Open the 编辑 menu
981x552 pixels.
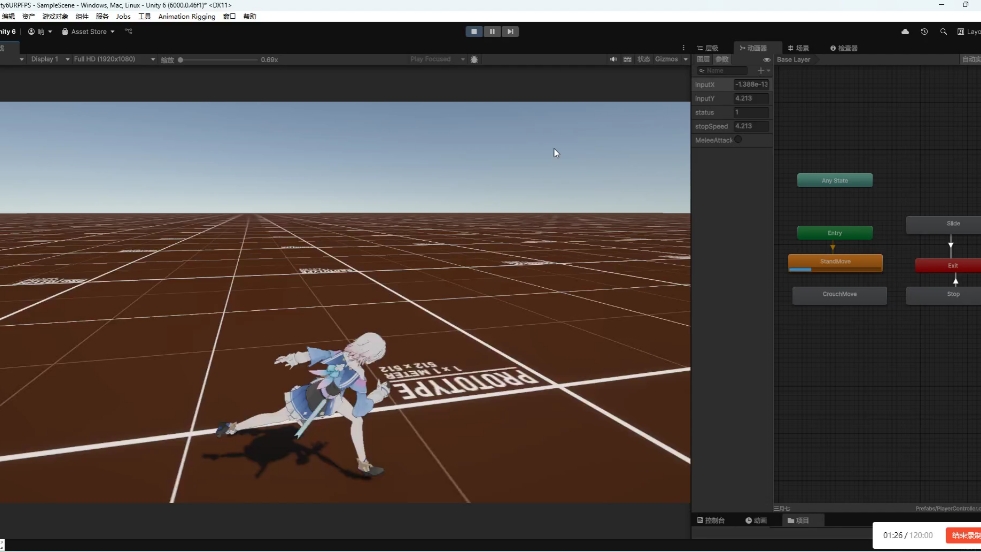click(8, 16)
